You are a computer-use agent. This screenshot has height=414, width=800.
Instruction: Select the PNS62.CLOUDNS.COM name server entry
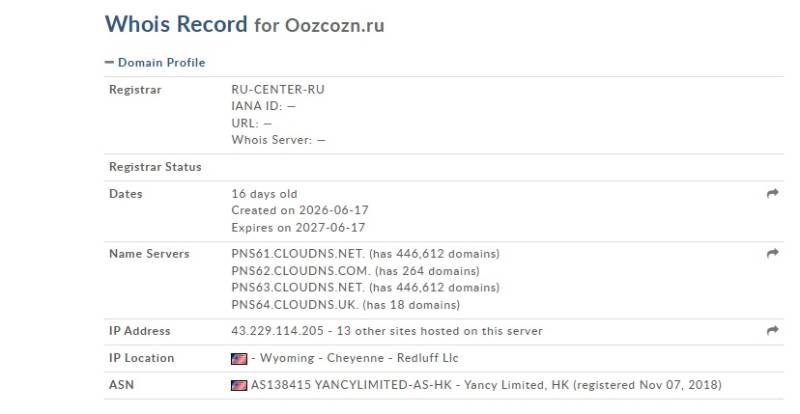click(x=301, y=271)
